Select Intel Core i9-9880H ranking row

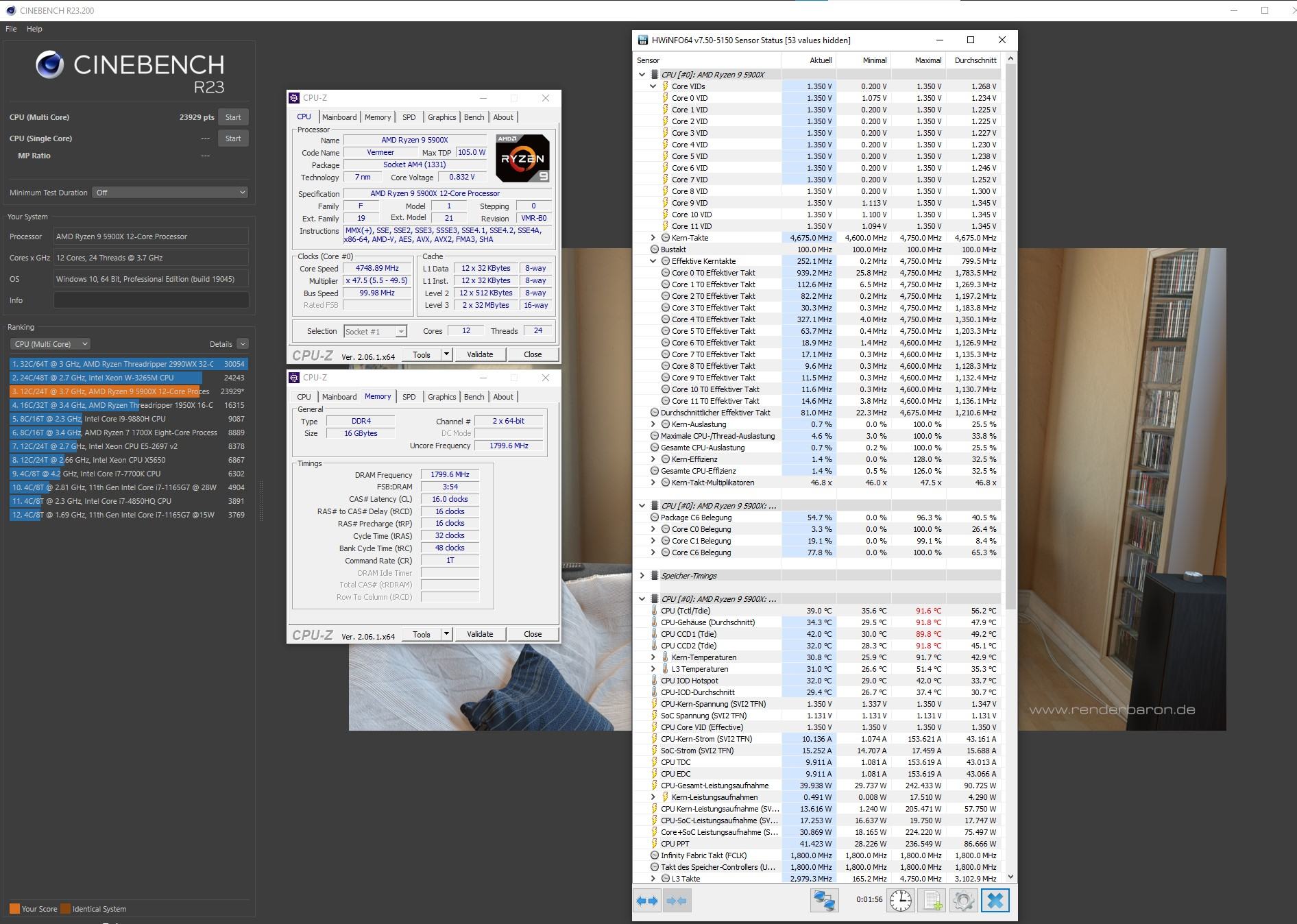(129, 419)
